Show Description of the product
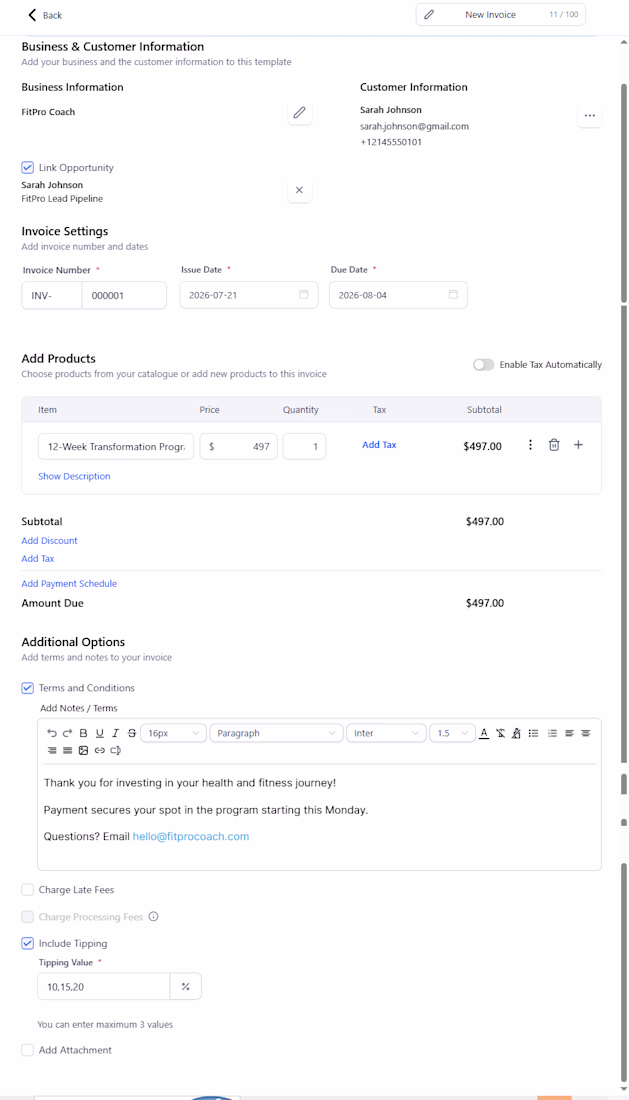The height and width of the screenshot is (1100, 629). [74, 476]
